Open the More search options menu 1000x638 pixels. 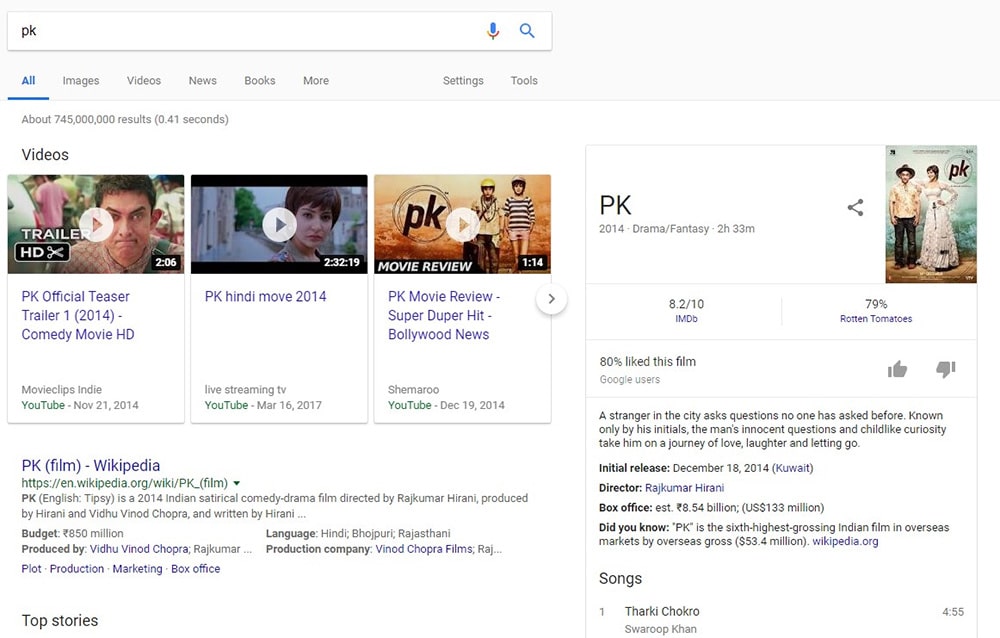coord(316,80)
